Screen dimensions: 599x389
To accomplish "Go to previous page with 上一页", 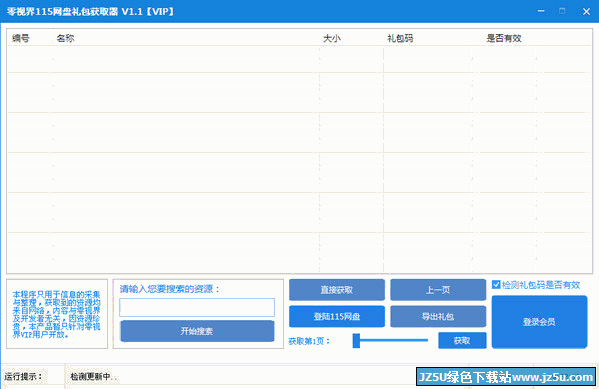I will click(x=438, y=290).
